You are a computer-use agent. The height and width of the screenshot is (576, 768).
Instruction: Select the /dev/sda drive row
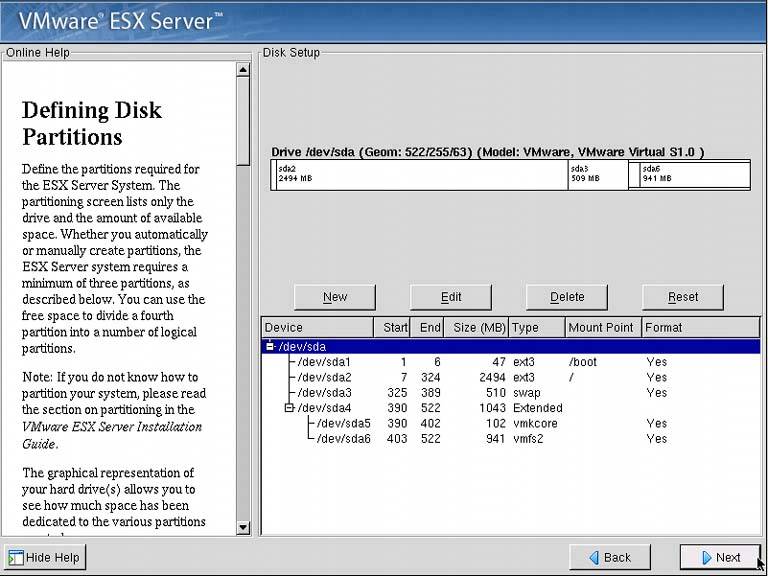[511, 347]
